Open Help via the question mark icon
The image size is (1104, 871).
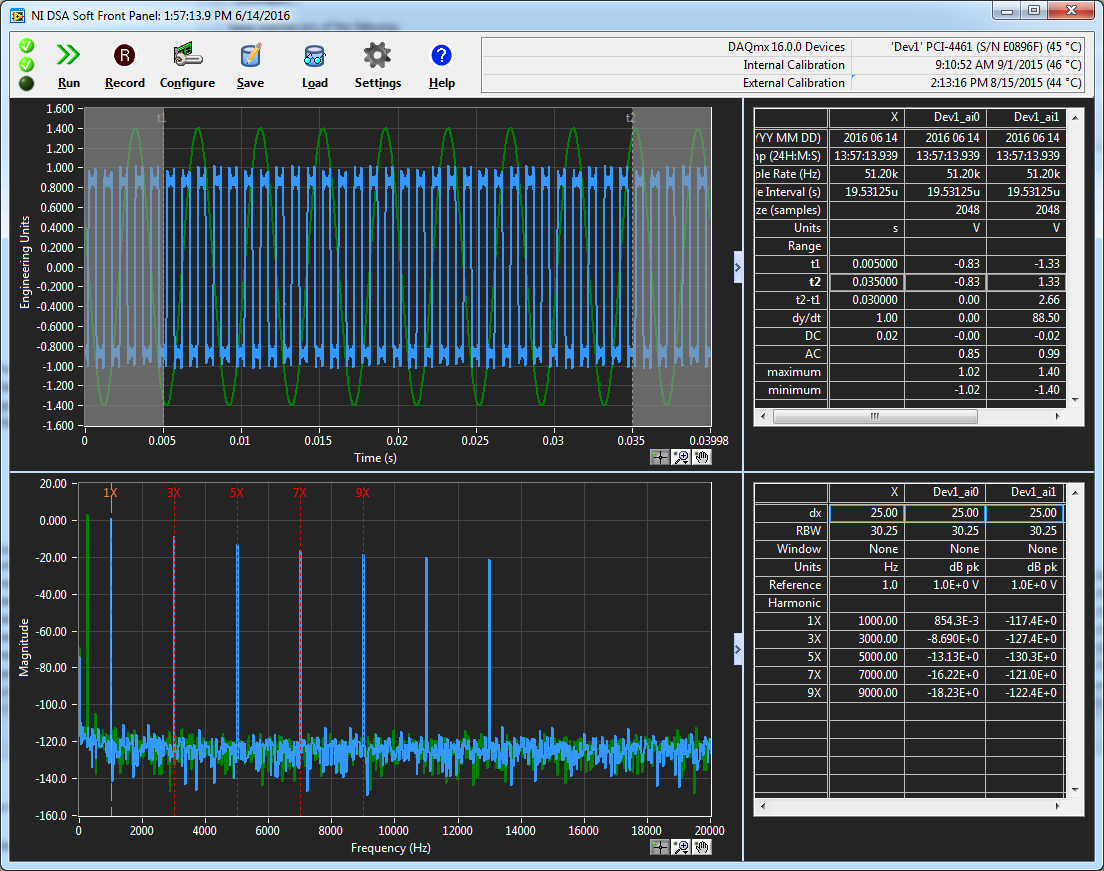pos(441,56)
